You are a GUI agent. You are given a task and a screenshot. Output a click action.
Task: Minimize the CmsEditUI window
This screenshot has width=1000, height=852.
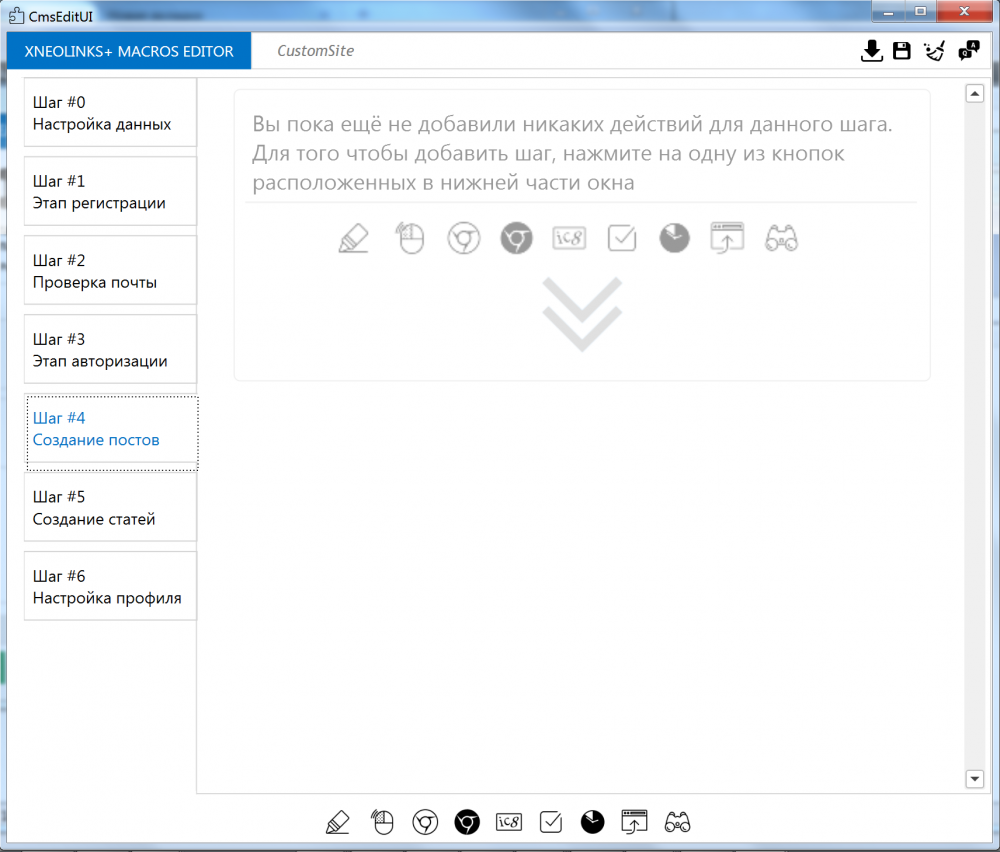point(888,11)
